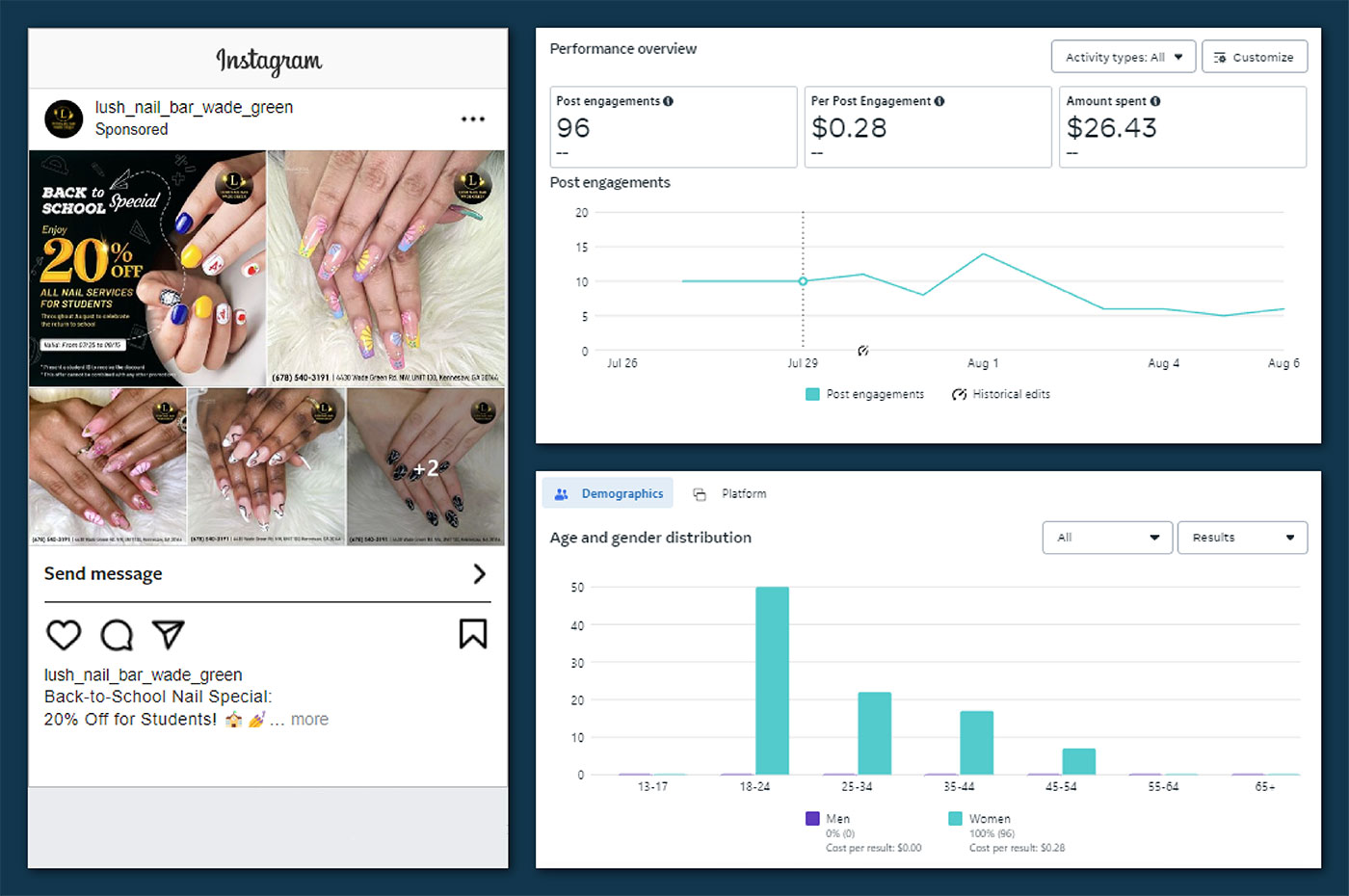
Task: Expand the All filter dropdown
Action: (x=1106, y=538)
